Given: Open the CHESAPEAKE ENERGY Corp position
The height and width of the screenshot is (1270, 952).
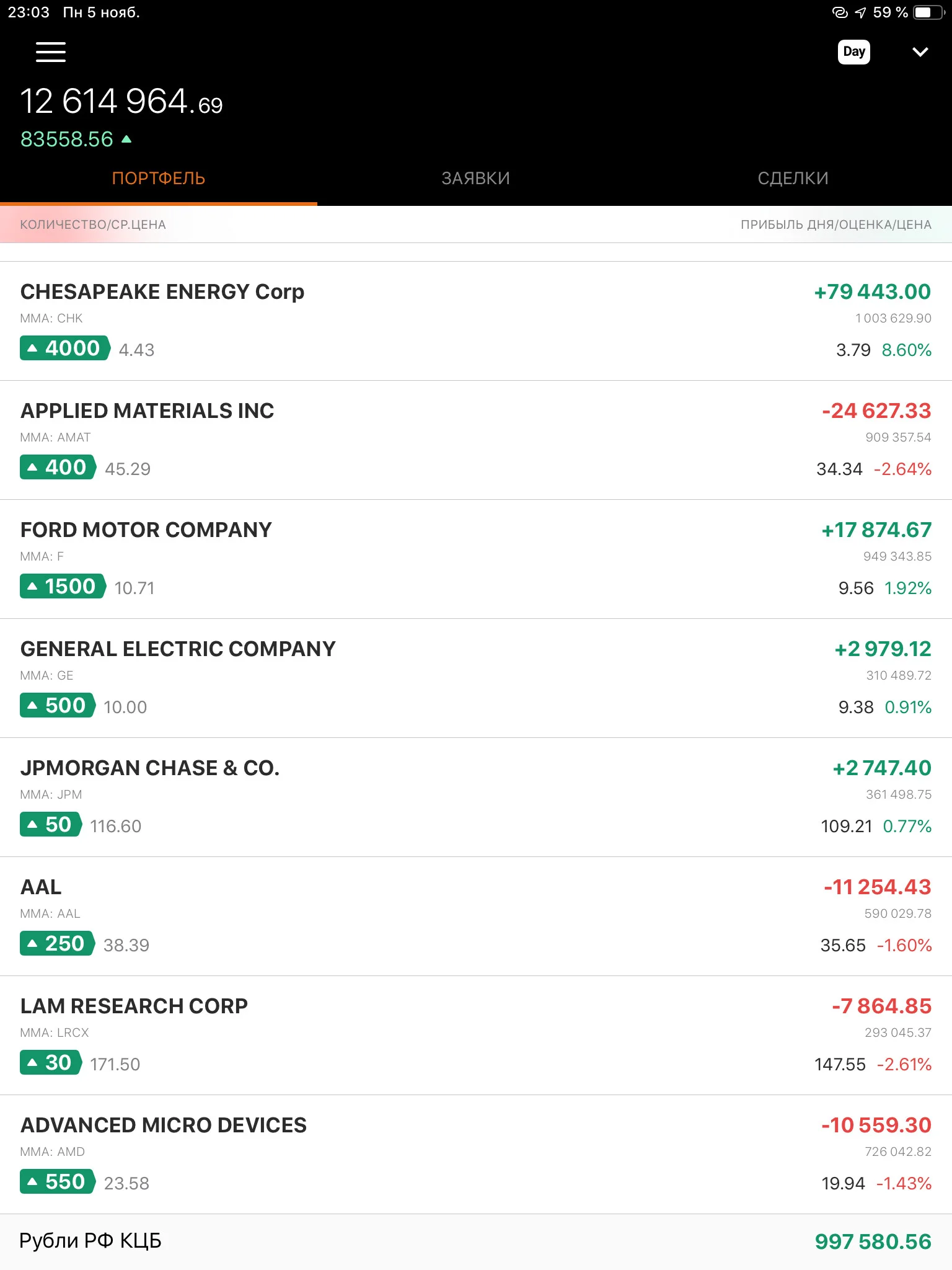Looking at the screenshot, I should pos(476,321).
